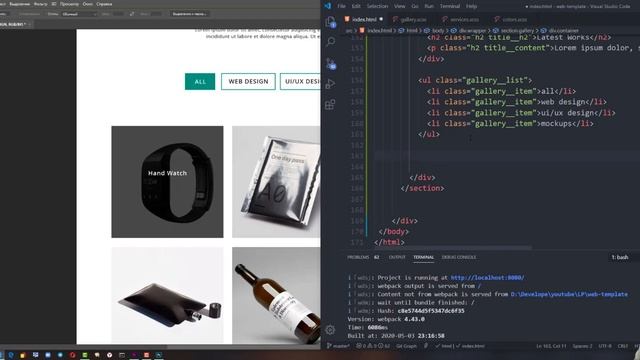The image size is (640, 360).
Task: Click the WEB DESIGN filter button
Action: point(248,82)
